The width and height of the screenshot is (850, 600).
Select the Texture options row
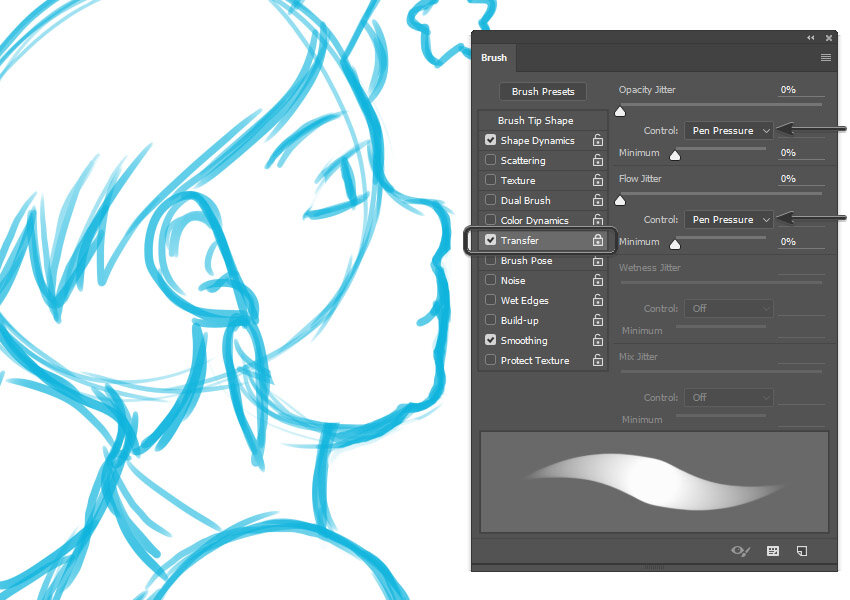click(543, 180)
